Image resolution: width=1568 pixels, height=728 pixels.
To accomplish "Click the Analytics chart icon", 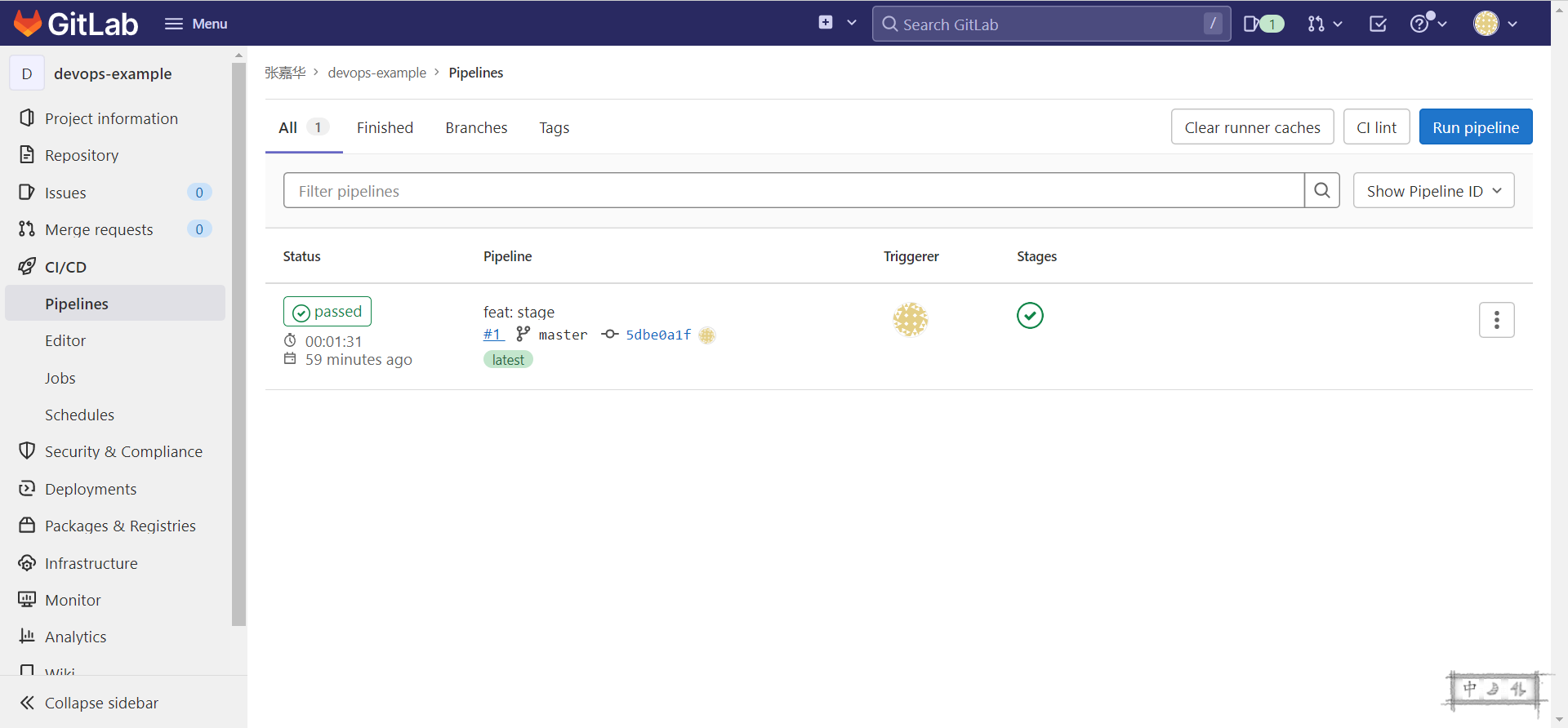I will click(x=27, y=636).
